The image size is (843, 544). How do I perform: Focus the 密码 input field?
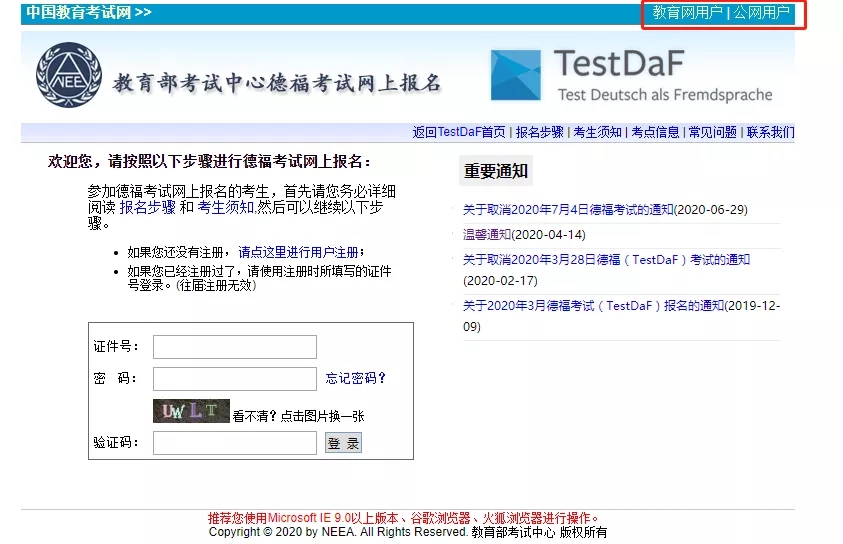click(235, 378)
